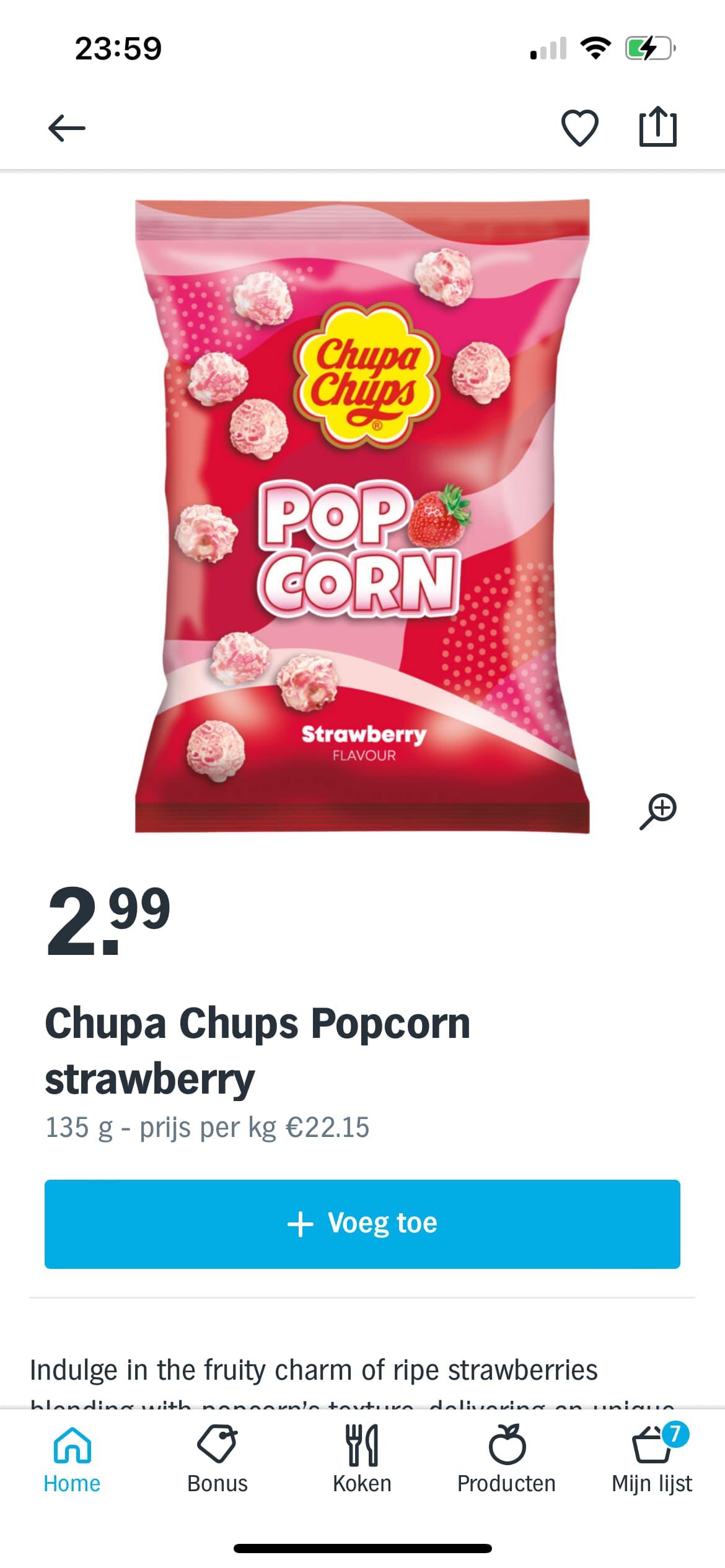Image resolution: width=725 pixels, height=1568 pixels.
Task: Tap the Home house icon
Action: [x=72, y=1445]
